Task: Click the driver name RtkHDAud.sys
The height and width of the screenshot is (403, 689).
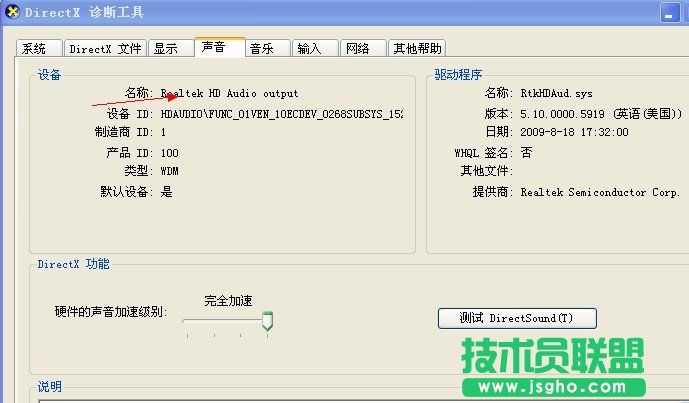Action: (556, 93)
